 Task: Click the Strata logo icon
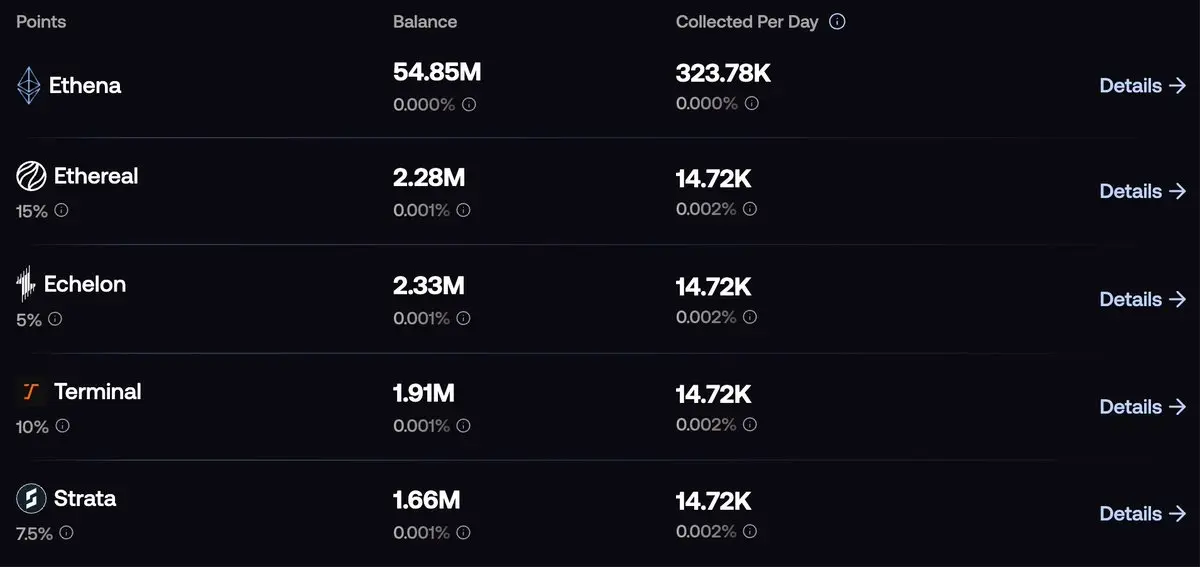click(x=31, y=499)
